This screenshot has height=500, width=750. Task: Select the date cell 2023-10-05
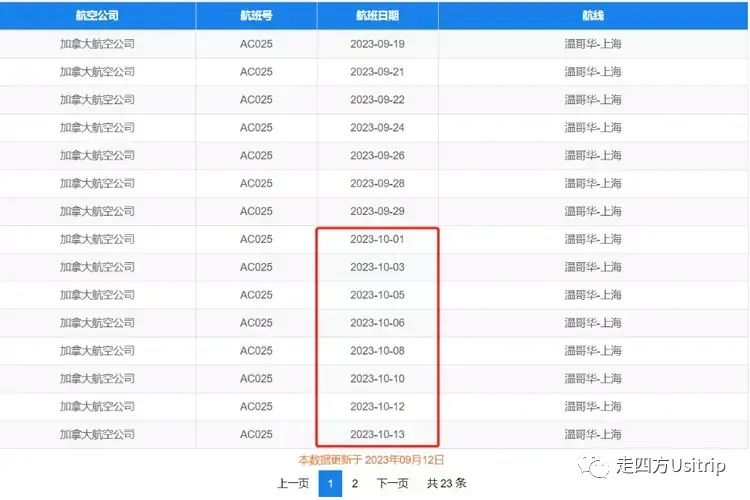(377, 295)
